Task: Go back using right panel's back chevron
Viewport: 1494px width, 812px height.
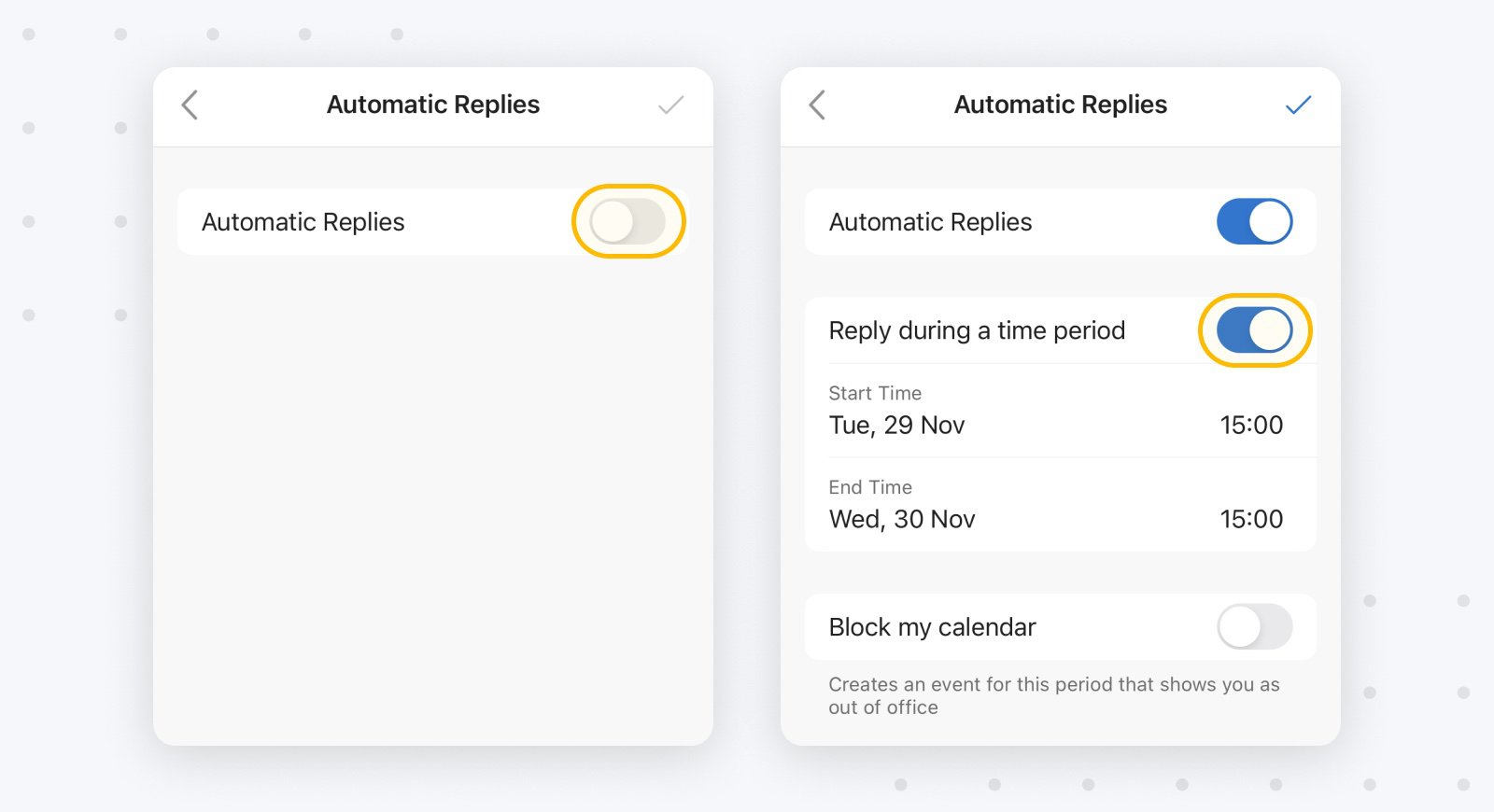Action: point(817,105)
